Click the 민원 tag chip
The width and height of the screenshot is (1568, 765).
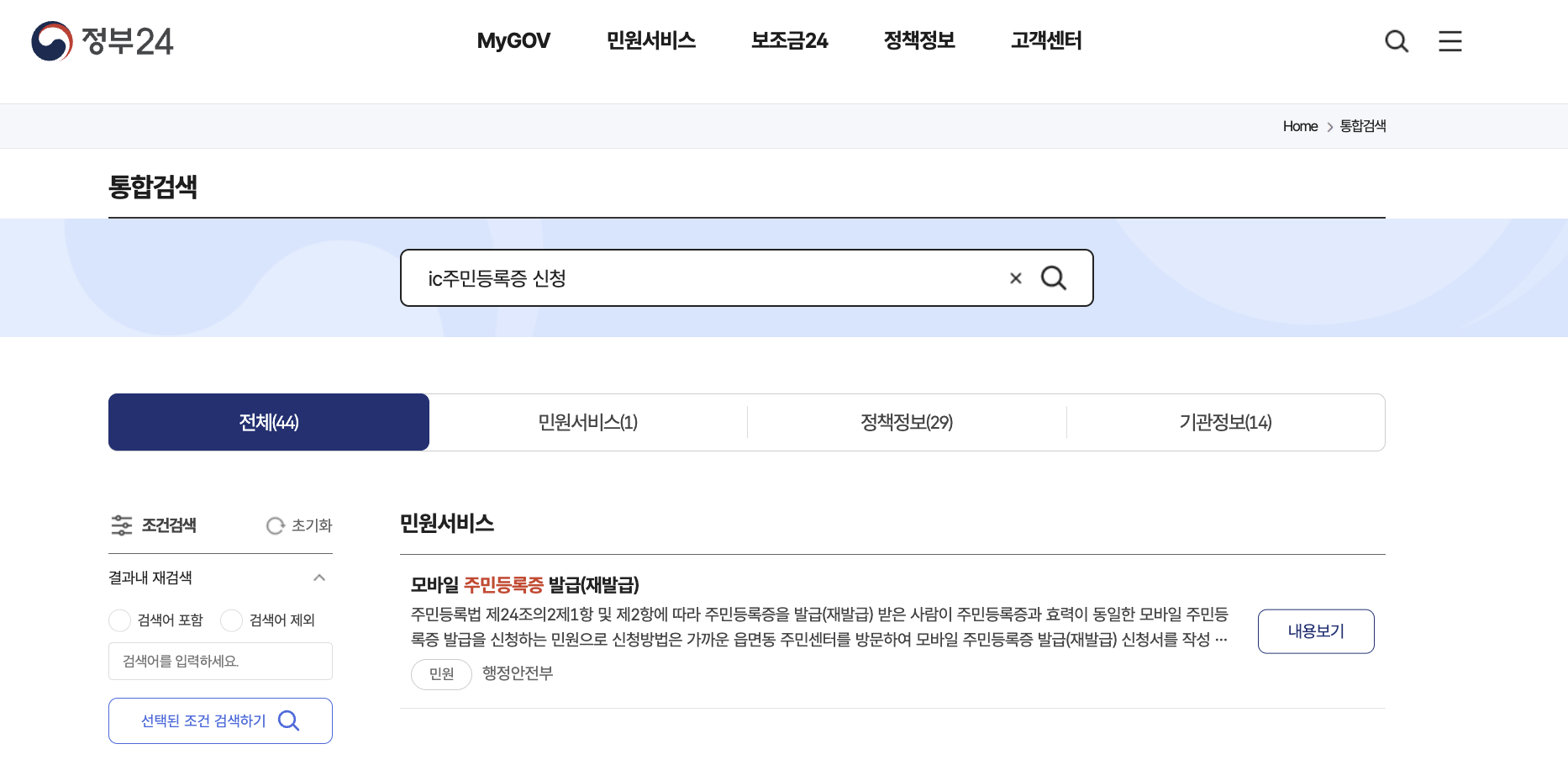pos(441,674)
